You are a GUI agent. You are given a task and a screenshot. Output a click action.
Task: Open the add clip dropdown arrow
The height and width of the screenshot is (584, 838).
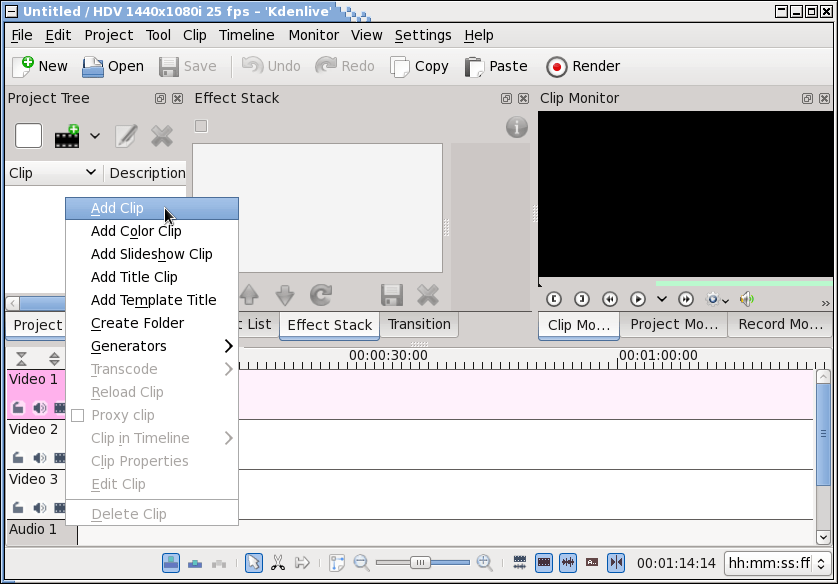click(x=95, y=136)
